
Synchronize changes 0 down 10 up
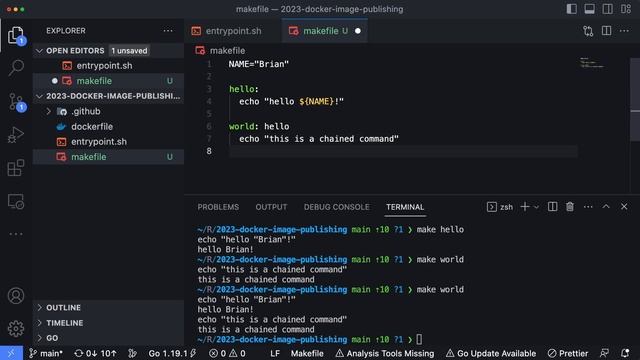96,353
